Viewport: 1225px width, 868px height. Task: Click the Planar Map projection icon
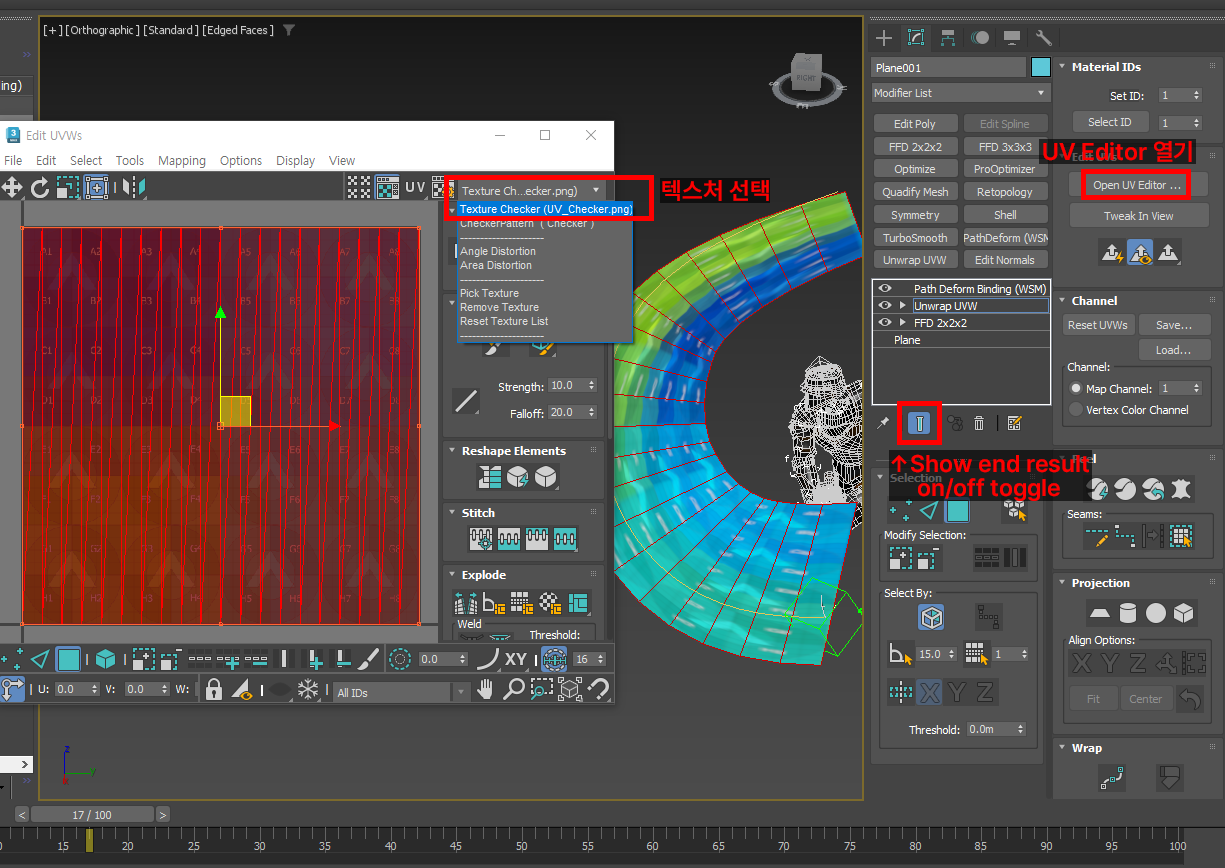1099,612
